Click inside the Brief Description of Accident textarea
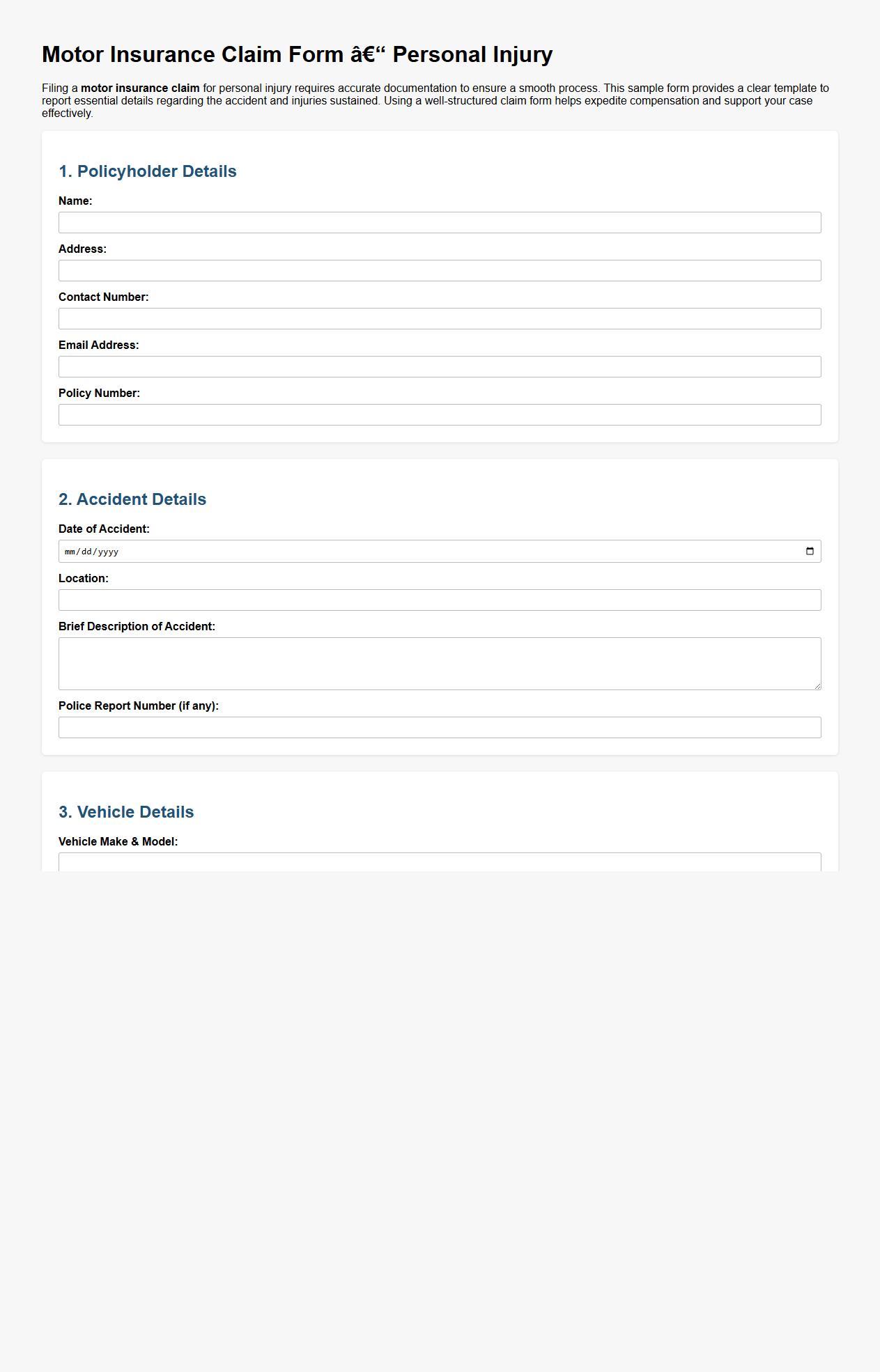The image size is (880, 1372). pyautogui.click(x=439, y=662)
